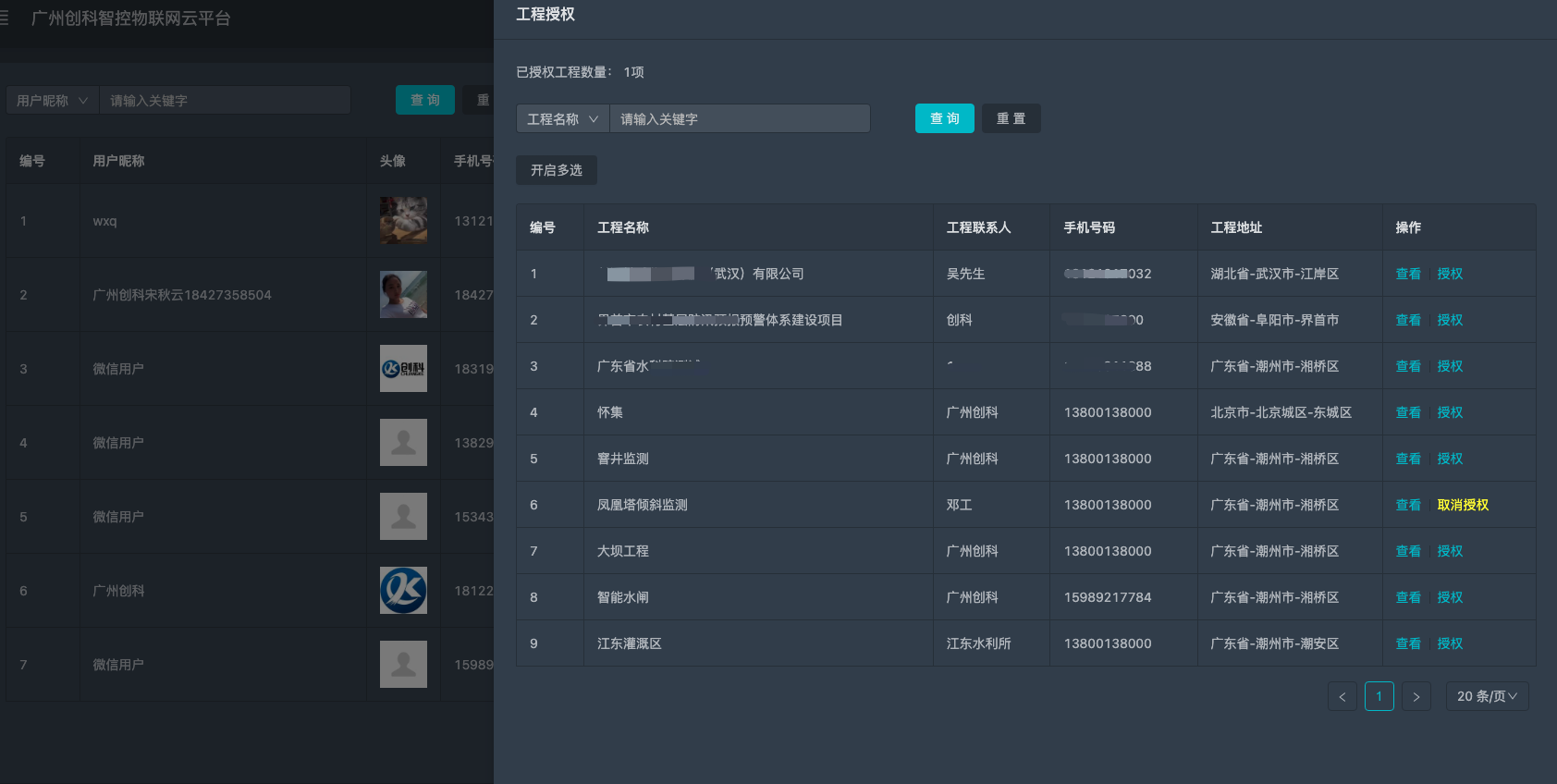This screenshot has width=1557, height=784.
Task: View the 预警体系建设项目 project
Action: 1408,320
